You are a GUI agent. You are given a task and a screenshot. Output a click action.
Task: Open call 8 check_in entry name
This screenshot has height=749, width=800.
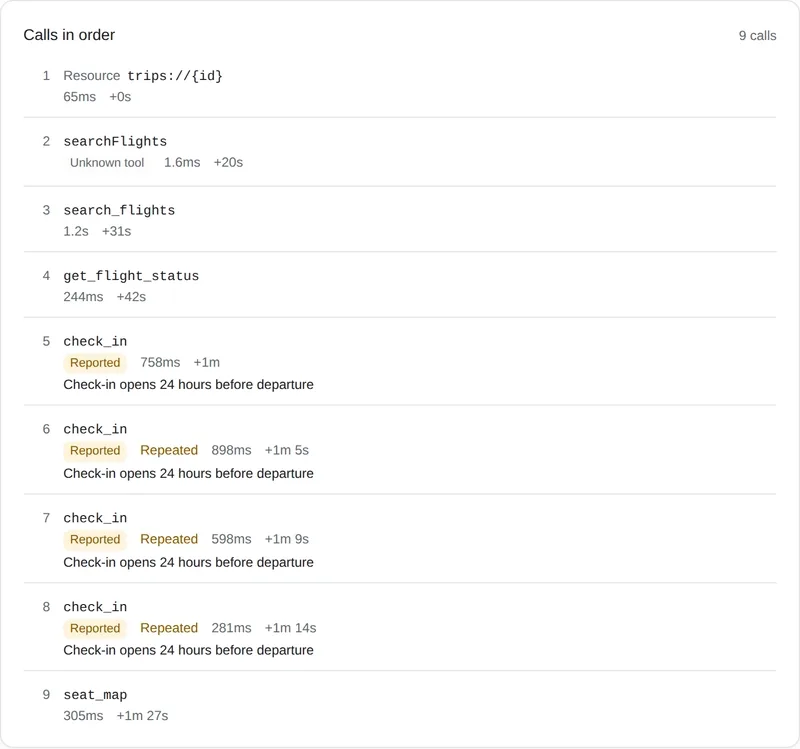point(95,607)
